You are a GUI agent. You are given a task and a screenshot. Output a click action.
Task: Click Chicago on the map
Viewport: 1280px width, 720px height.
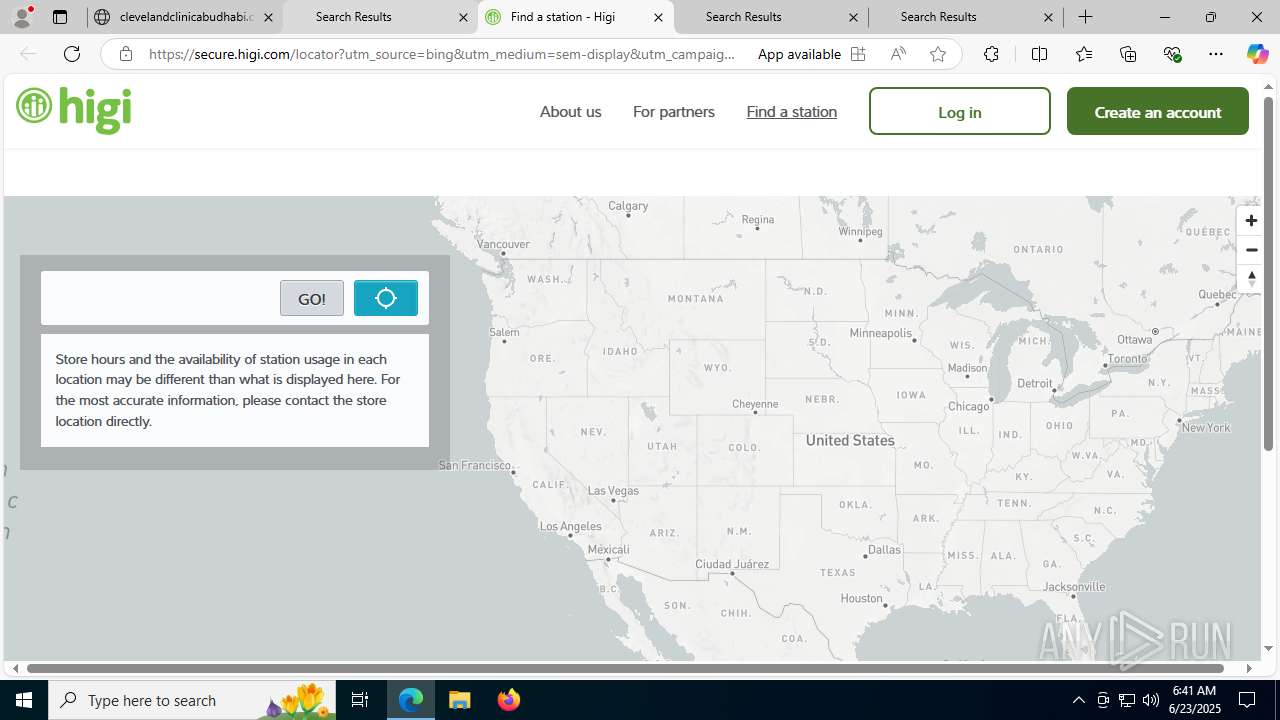(x=968, y=406)
